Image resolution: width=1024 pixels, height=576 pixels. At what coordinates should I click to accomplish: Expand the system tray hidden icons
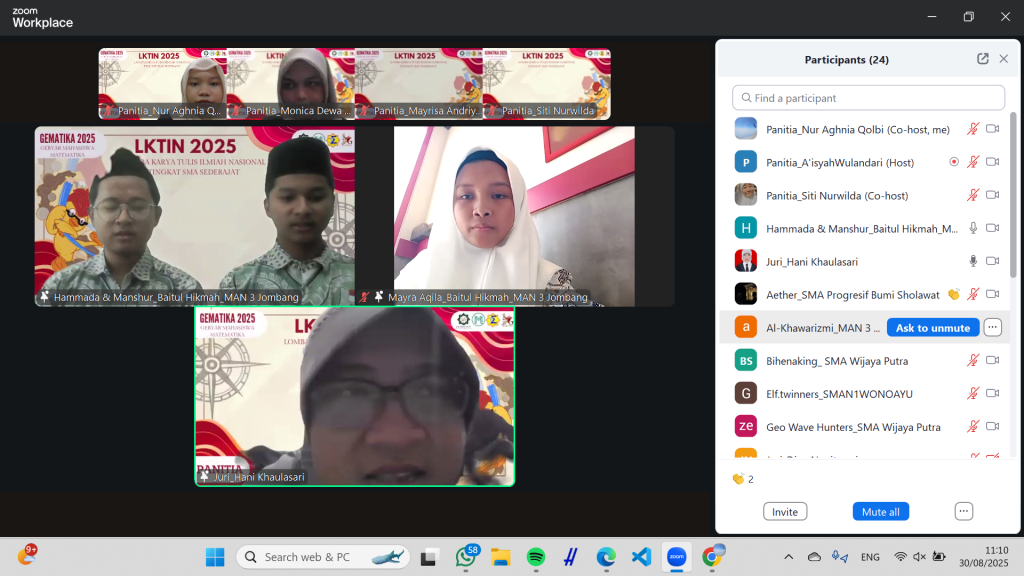point(788,557)
